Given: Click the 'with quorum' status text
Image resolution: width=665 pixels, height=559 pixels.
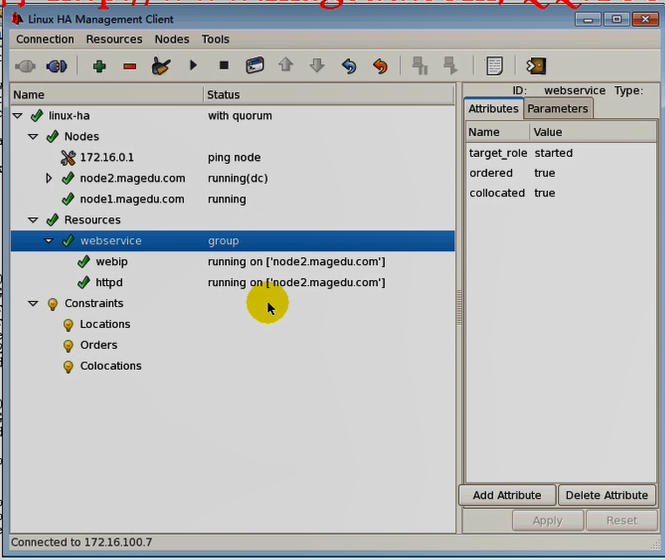Looking at the screenshot, I should tap(240, 116).
